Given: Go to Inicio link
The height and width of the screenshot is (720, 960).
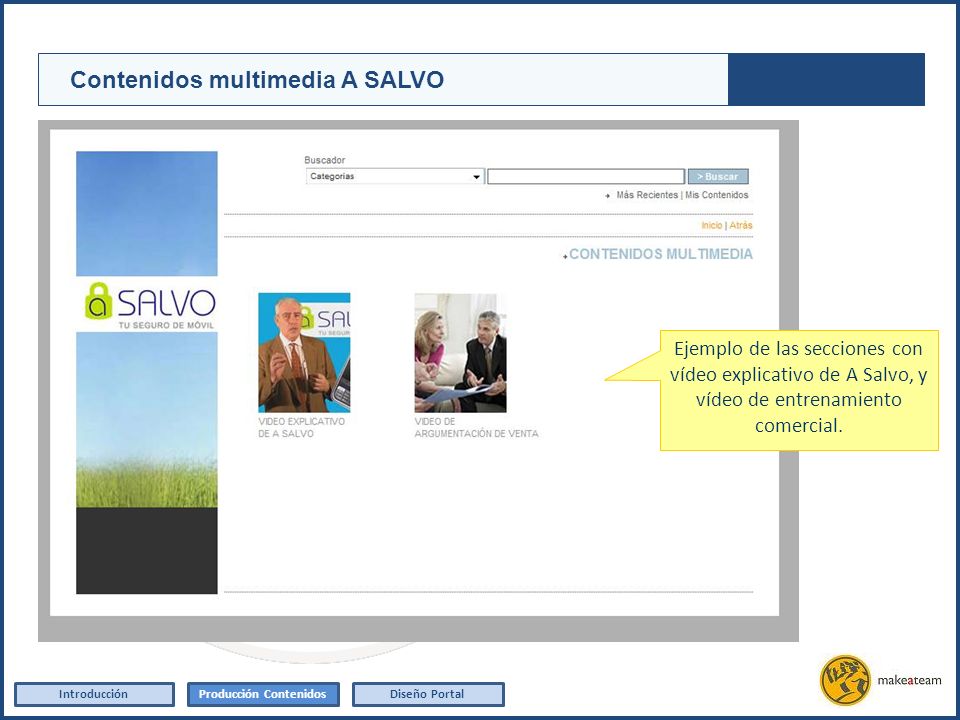Looking at the screenshot, I should pos(712,225).
